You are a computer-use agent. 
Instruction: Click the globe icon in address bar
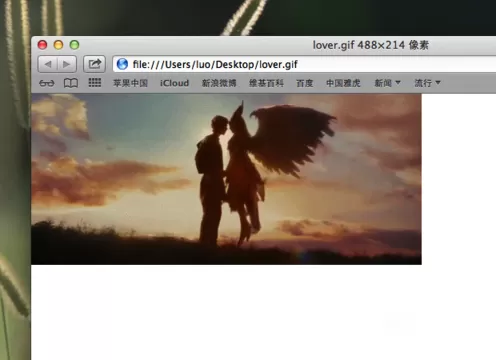point(122,64)
